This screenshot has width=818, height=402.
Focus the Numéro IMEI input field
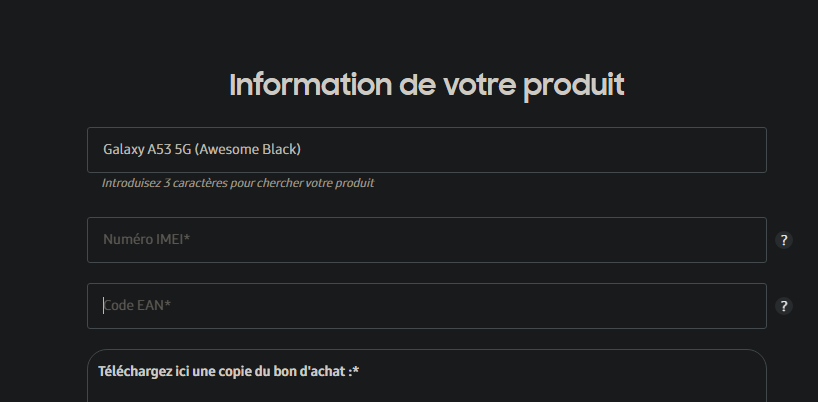click(427, 240)
